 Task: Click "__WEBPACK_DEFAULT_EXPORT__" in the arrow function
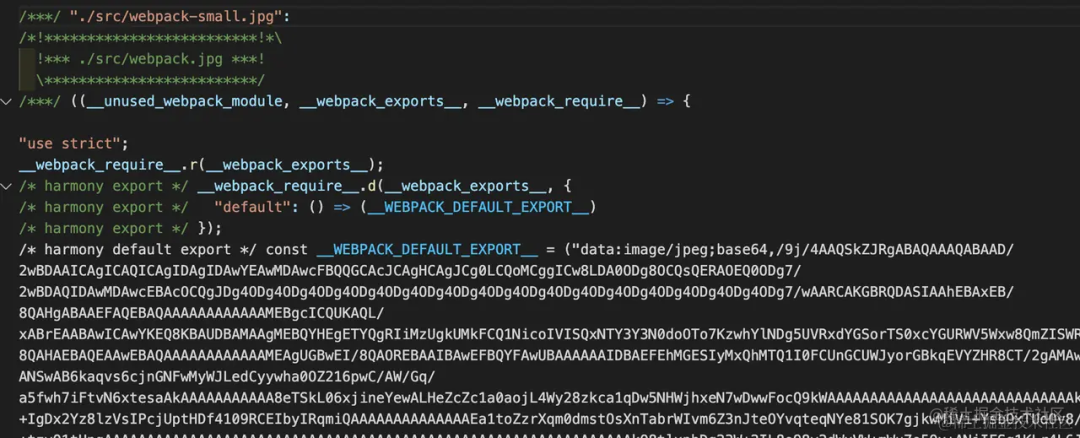pos(479,207)
